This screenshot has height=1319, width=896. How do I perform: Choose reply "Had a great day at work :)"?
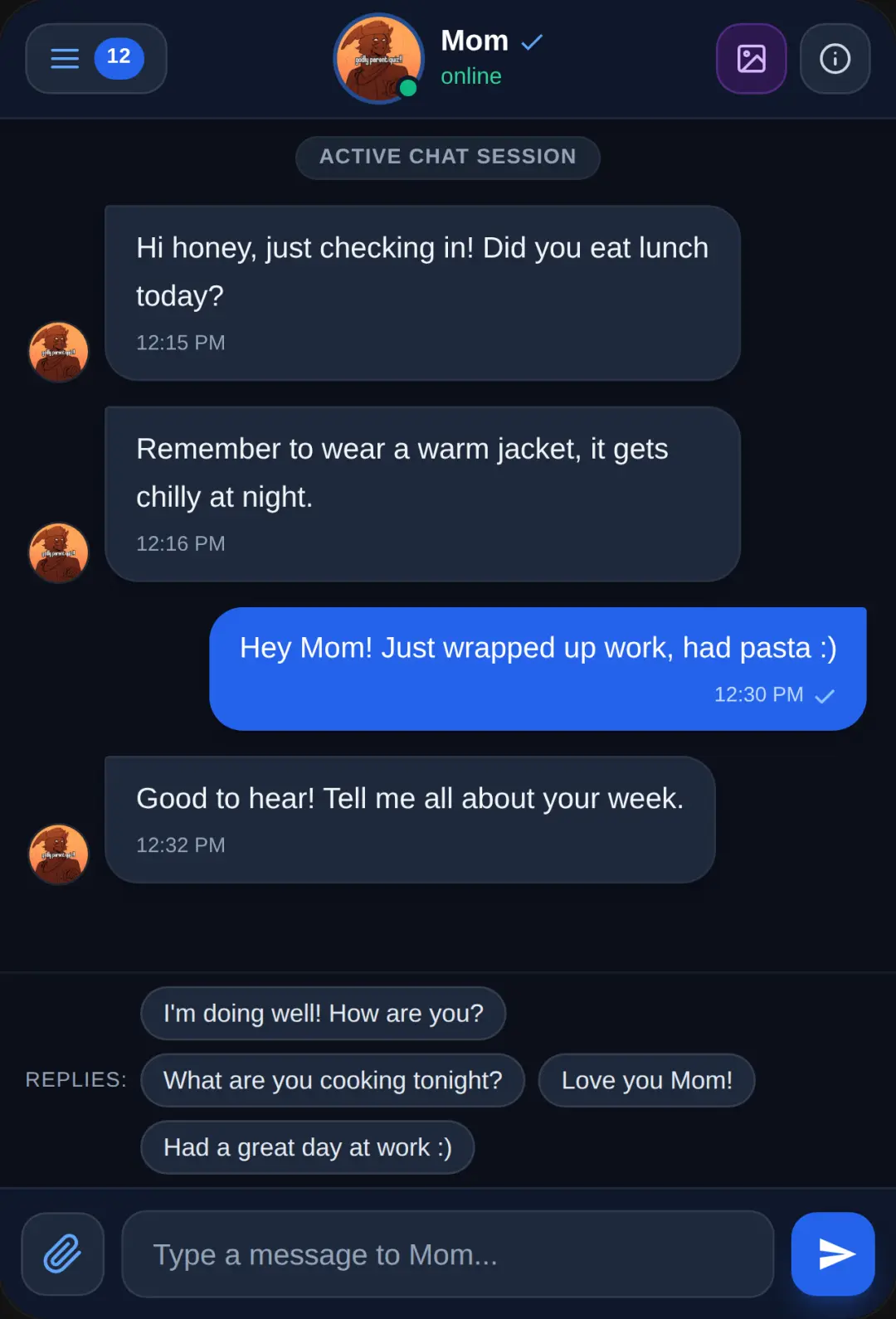tap(308, 1147)
